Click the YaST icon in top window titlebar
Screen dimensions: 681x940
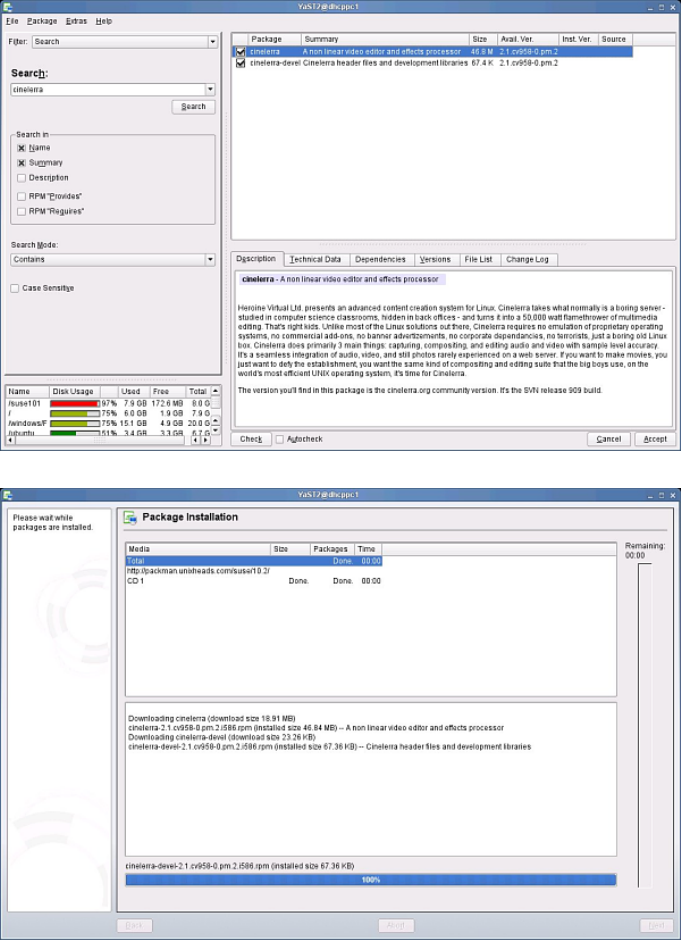click(x=8, y=7)
